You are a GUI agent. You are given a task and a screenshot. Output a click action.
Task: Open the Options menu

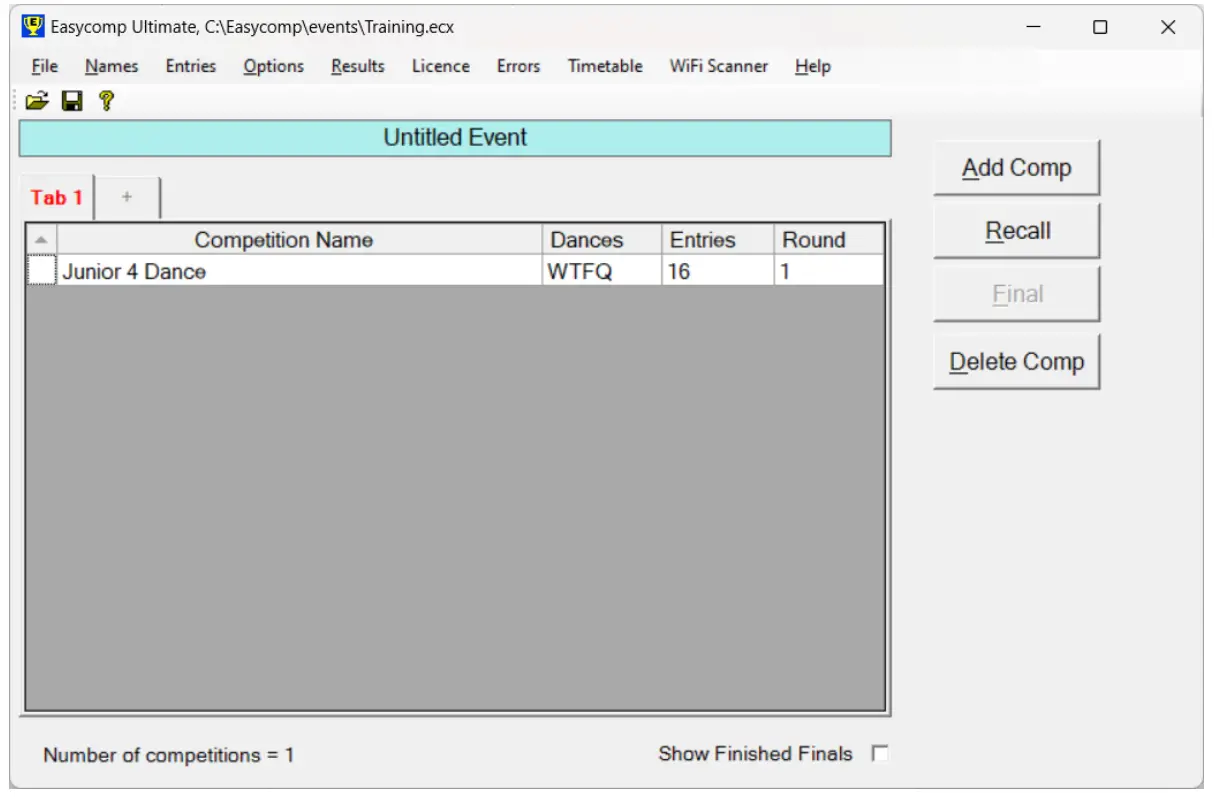click(x=273, y=66)
